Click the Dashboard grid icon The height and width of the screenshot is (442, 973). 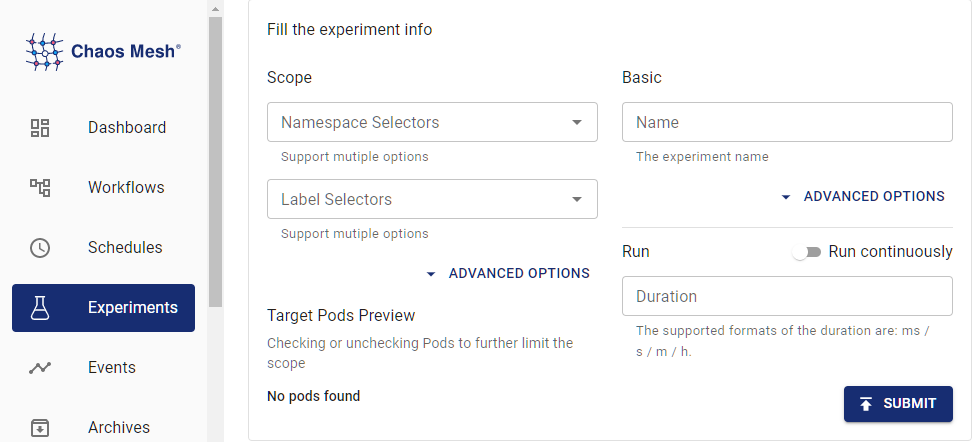(40, 128)
